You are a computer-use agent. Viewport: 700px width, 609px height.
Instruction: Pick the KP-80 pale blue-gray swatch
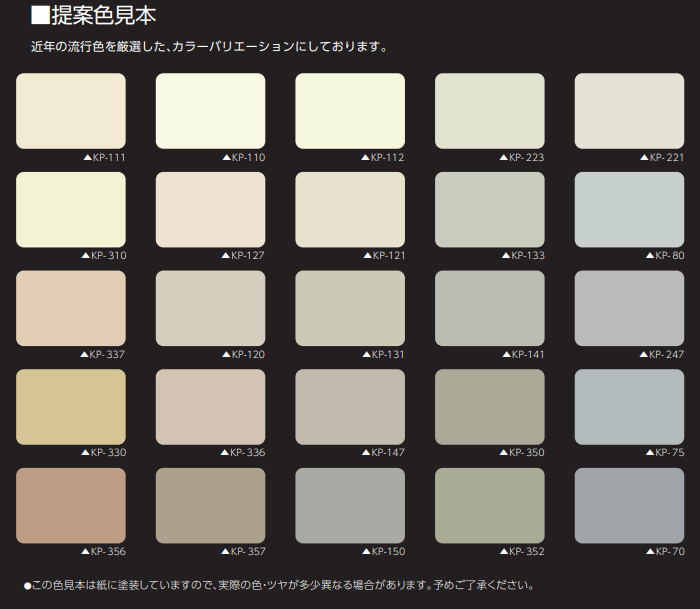click(629, 209)
